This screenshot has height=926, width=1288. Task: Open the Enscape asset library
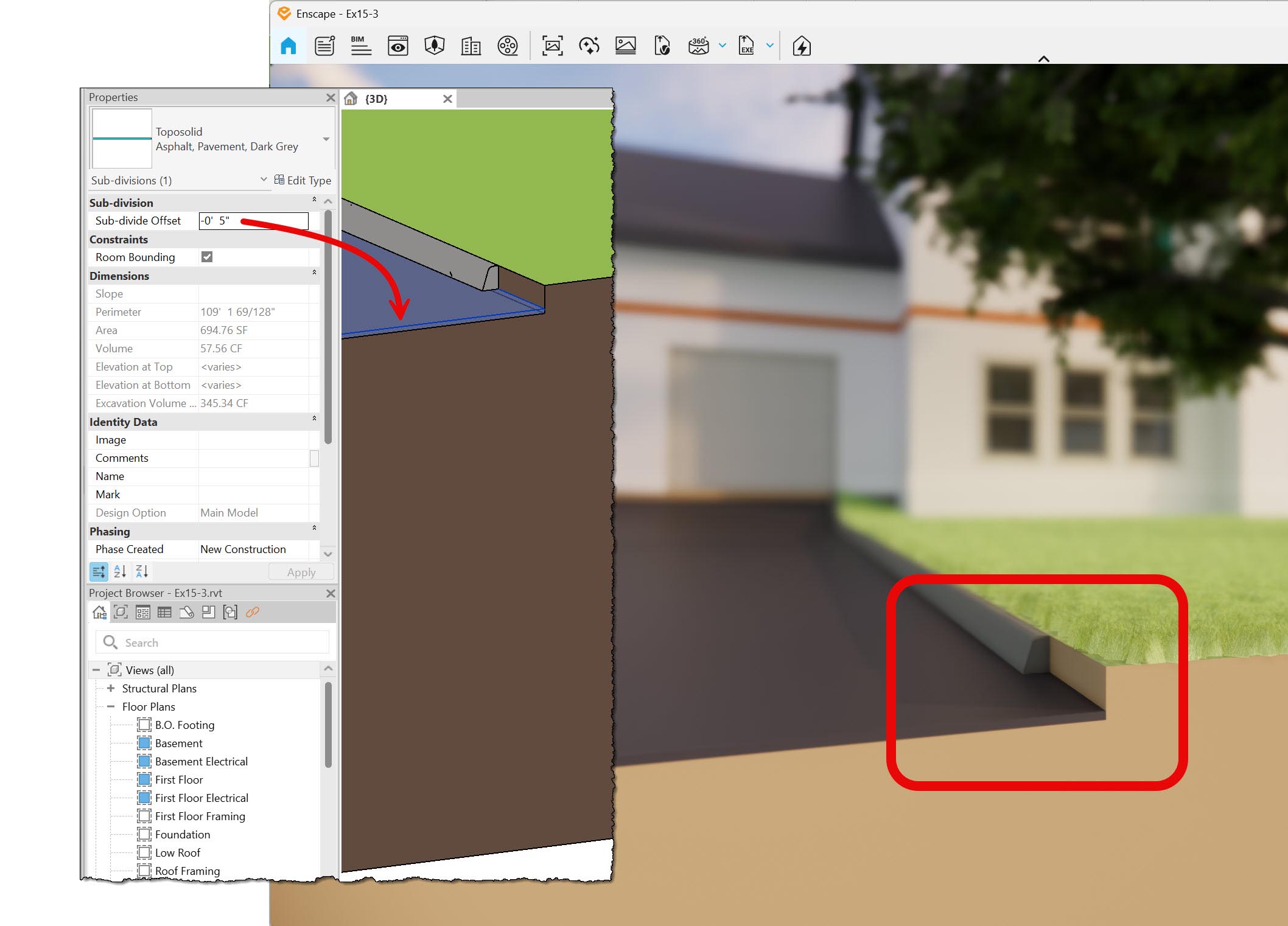pos(434,46)
